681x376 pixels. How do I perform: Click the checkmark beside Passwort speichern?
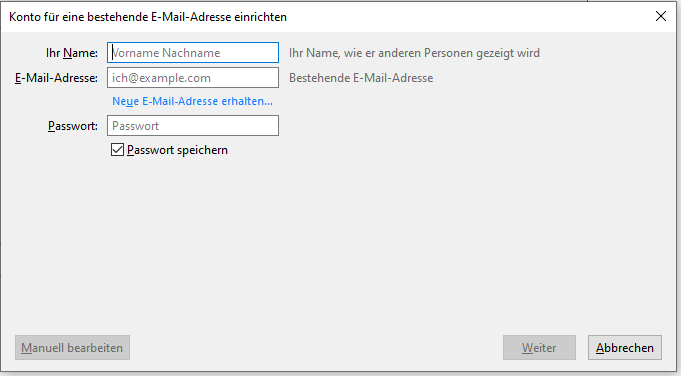click(x=117, y=150)
